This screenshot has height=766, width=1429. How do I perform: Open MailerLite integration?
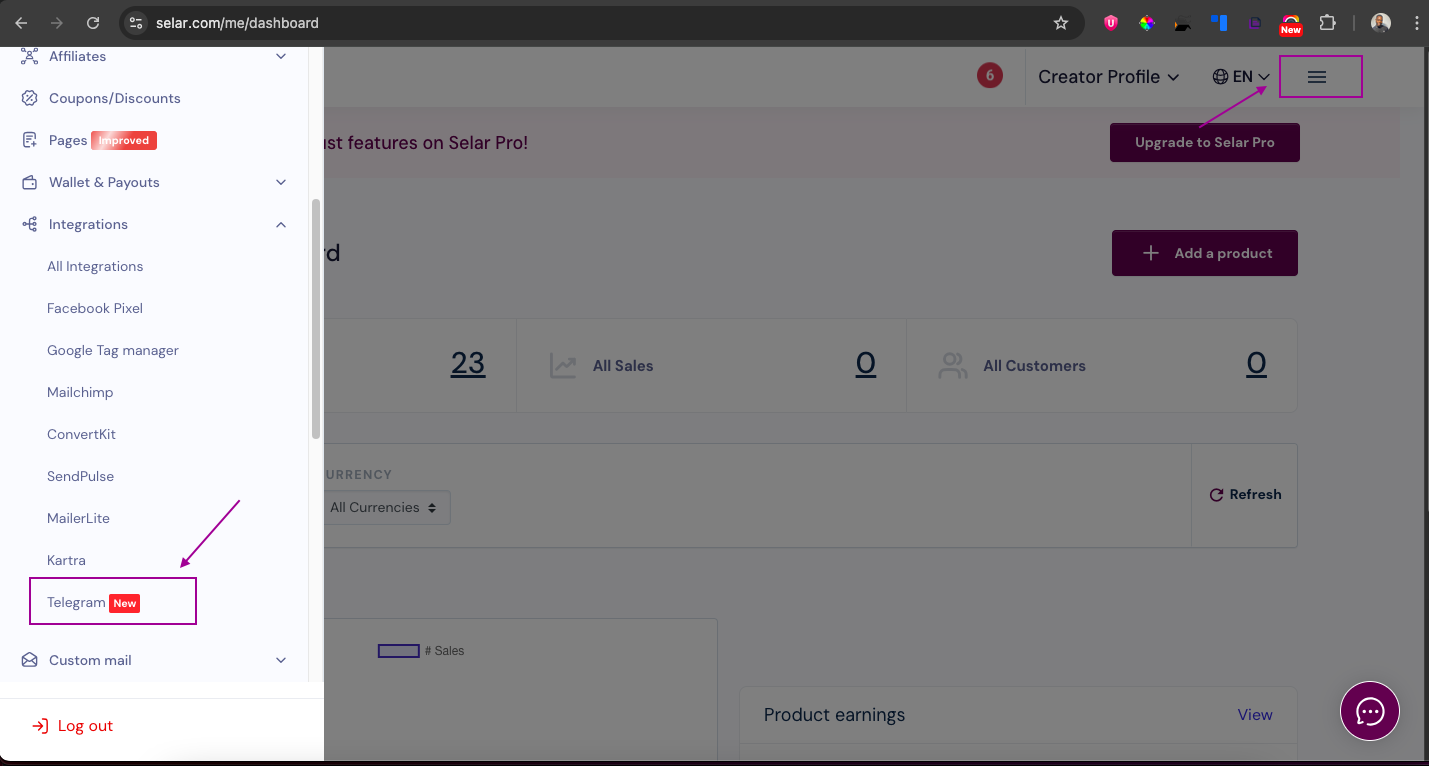(x=78, y=518)
